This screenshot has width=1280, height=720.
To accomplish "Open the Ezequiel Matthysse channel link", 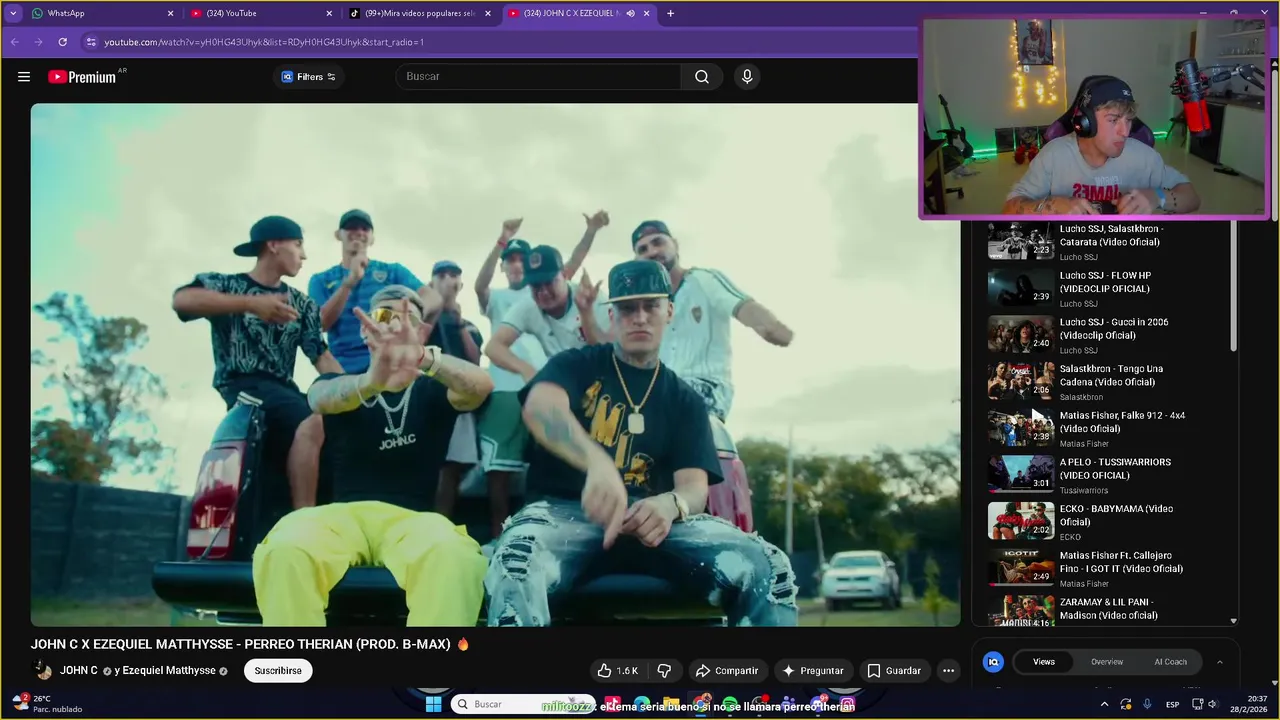I will coord(169,671).
